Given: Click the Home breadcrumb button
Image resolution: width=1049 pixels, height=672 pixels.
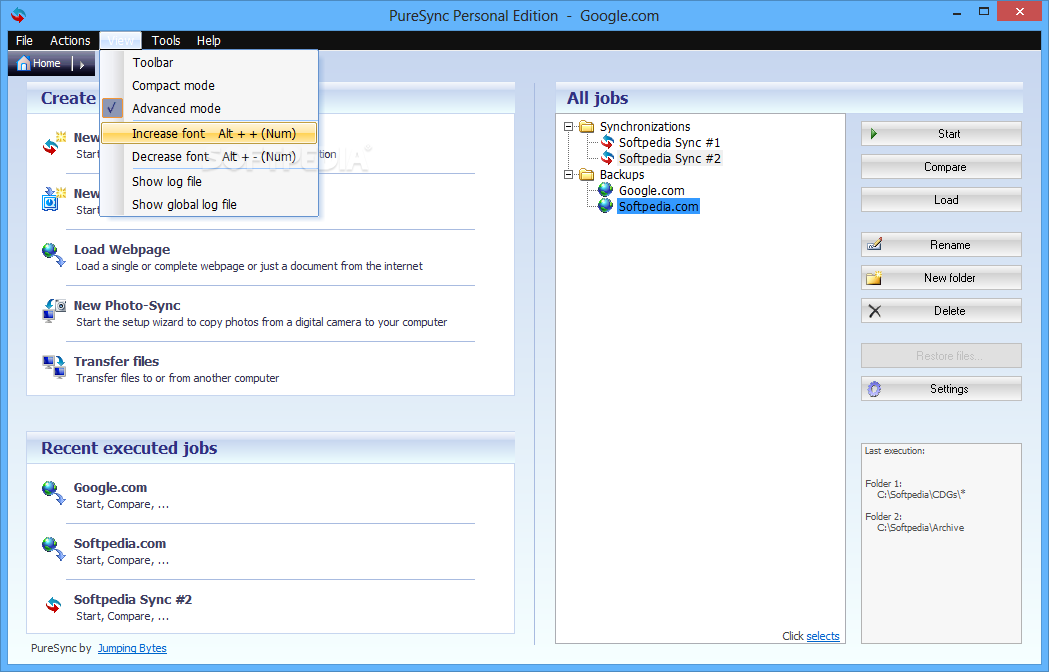Looking at the screenshot, I should click(39, 64).
